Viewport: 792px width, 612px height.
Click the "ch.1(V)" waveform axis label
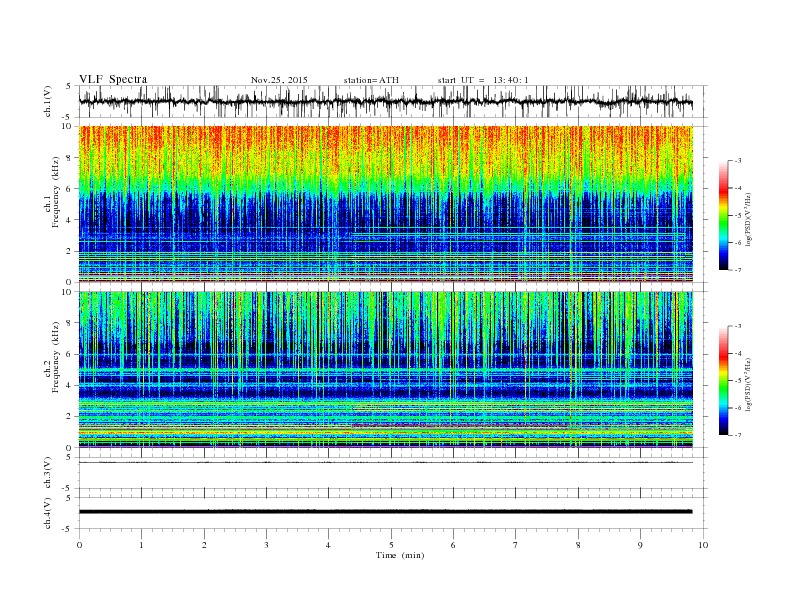(x=48, y=101)
